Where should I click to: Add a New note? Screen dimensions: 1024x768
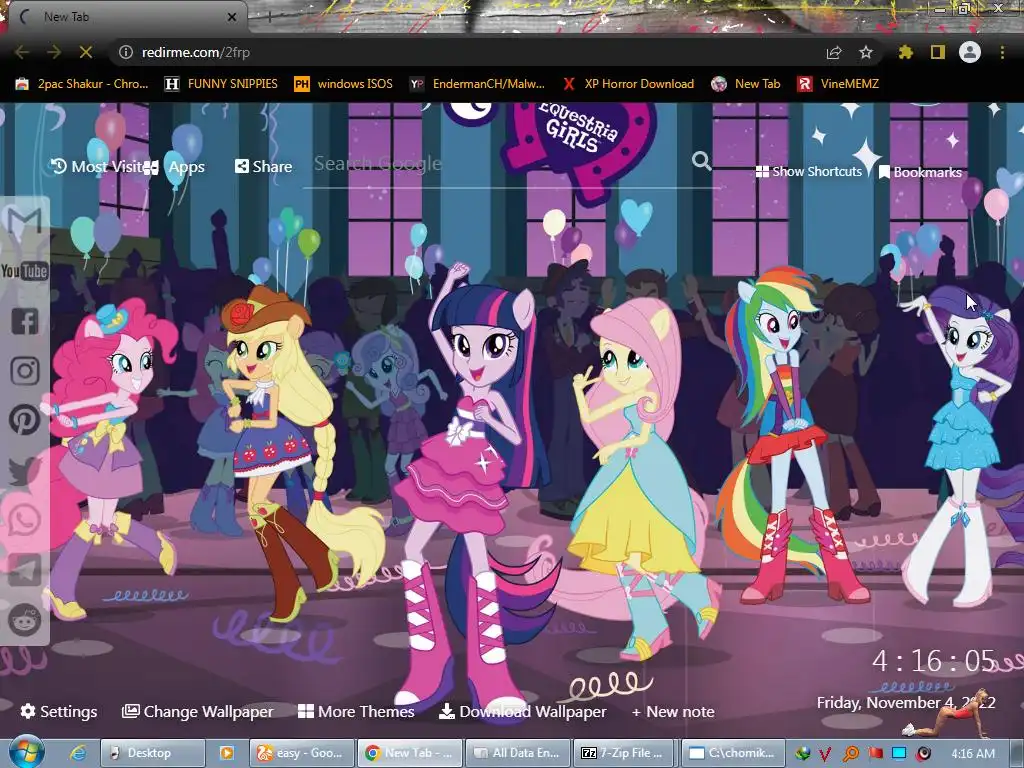673,712
